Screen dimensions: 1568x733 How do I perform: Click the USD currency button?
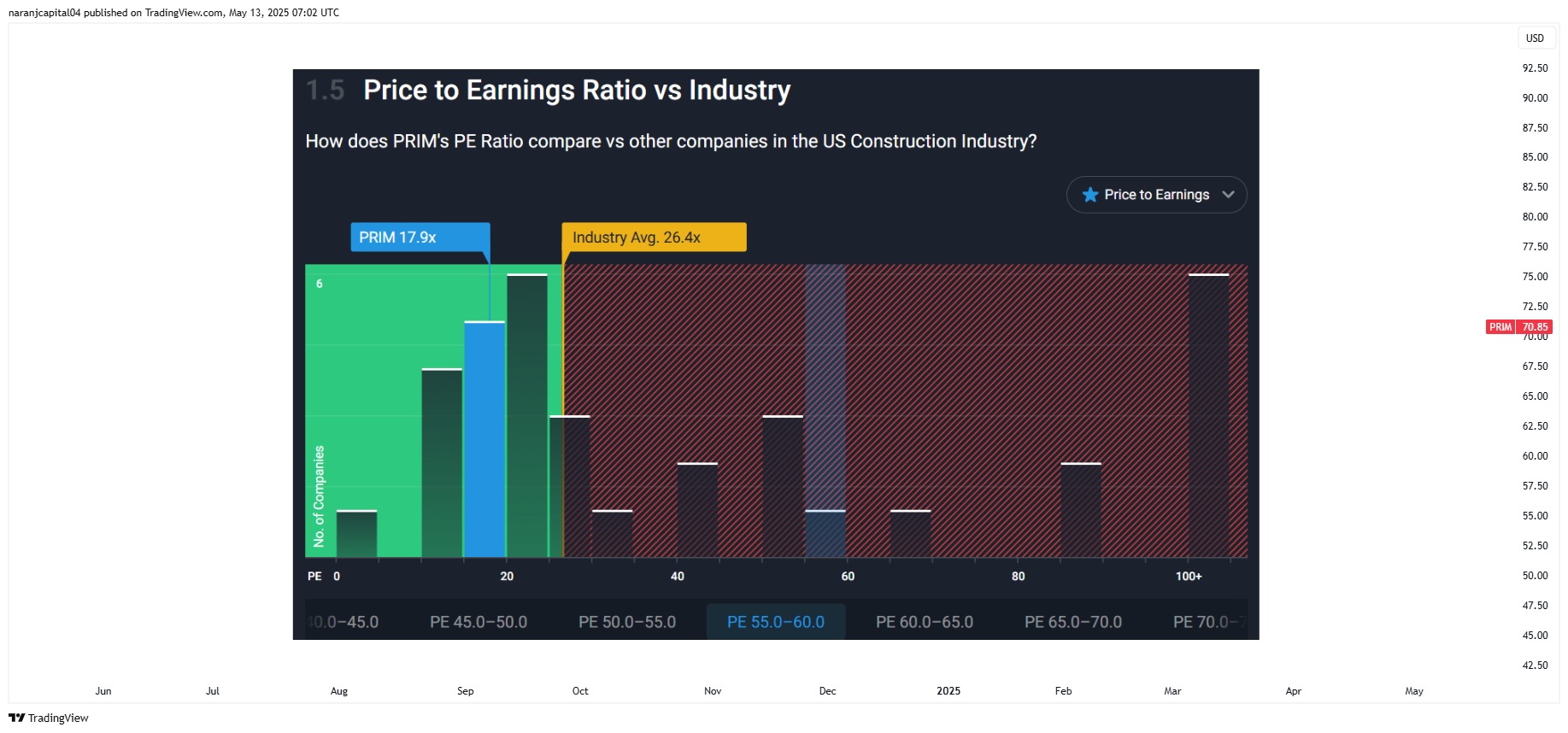pos(1535,38)
